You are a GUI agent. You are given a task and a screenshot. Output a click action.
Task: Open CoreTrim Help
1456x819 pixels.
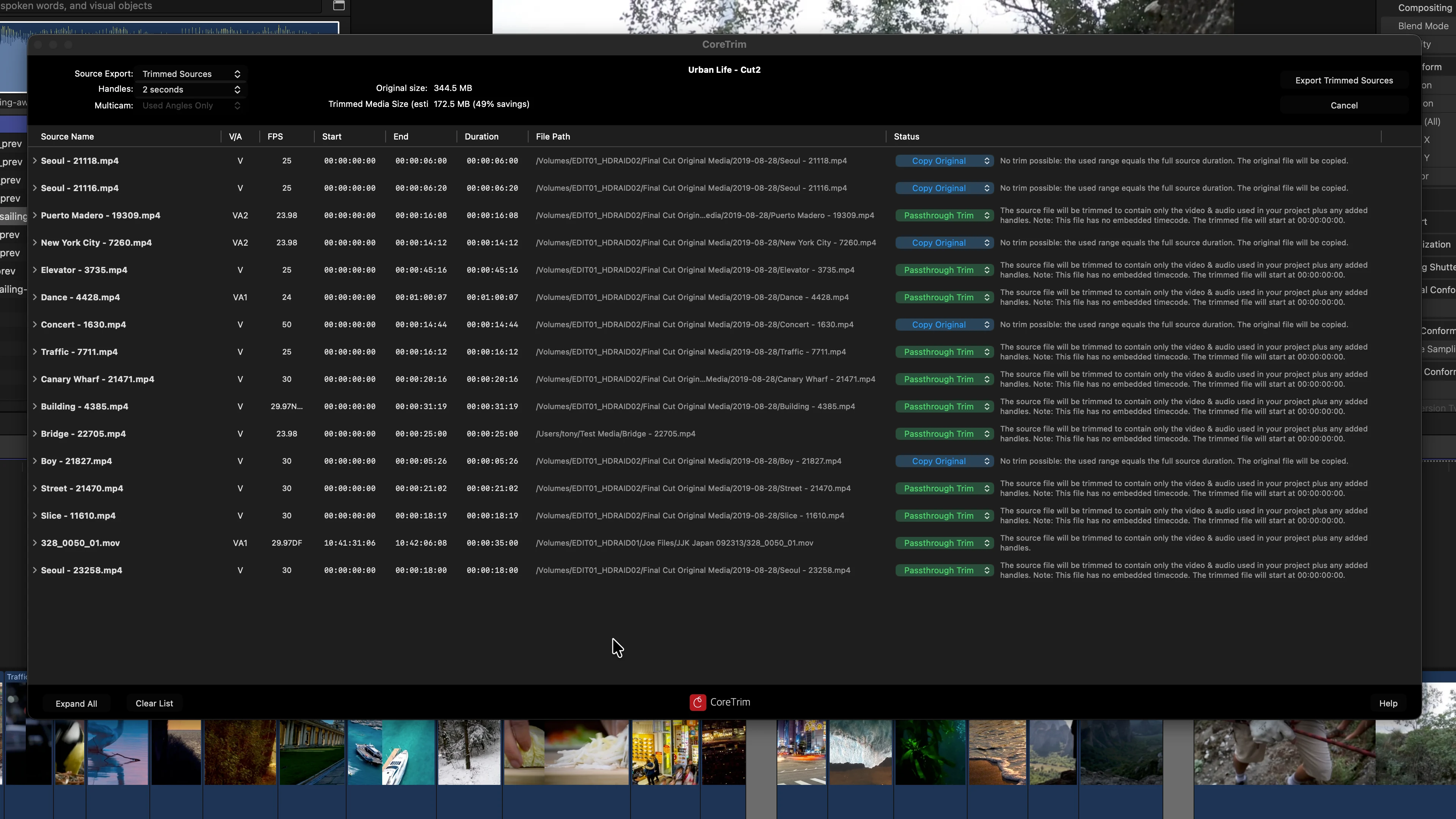pos(1388,703)
